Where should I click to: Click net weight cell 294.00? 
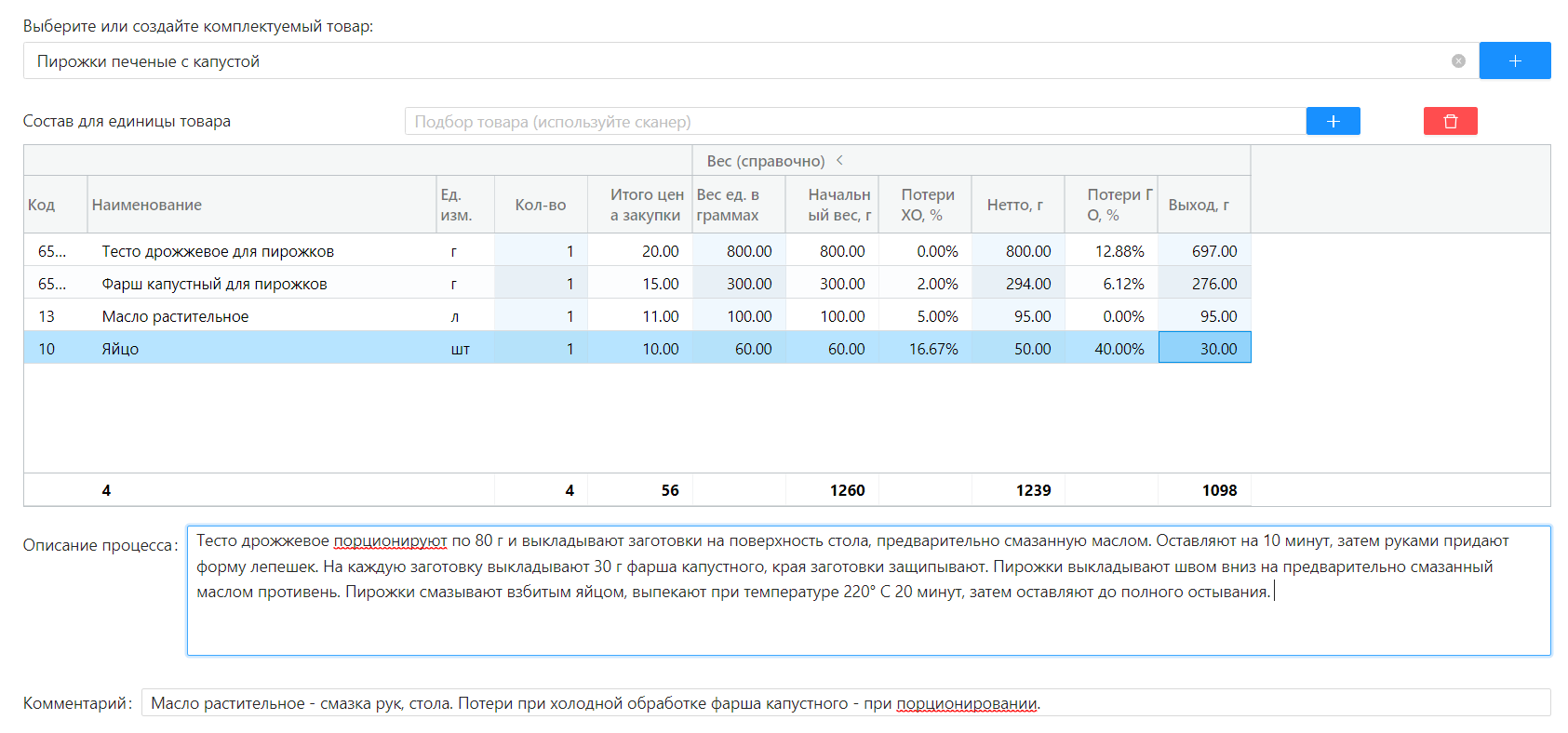pos(1018,284)
